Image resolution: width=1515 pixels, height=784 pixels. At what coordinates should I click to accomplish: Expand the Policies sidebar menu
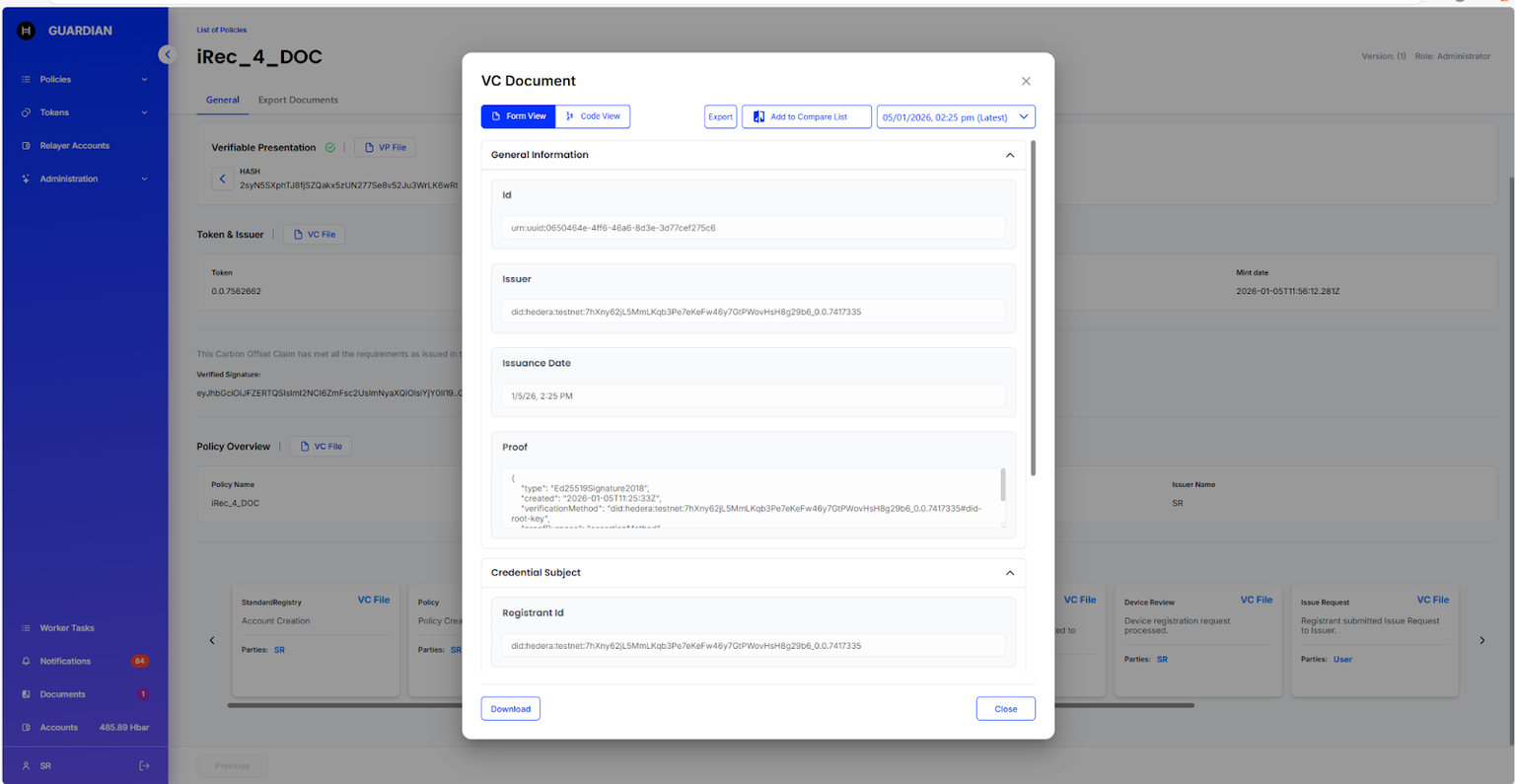pyautogui.click(x=85, y=79)
